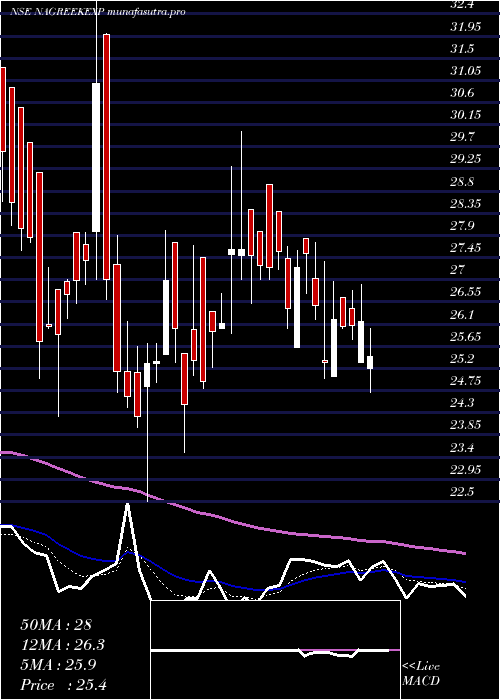The width and height of the screenshot is (500, 700).
Task: Select the tallest red candle near 31.95
Action: [x=106, y=157]
